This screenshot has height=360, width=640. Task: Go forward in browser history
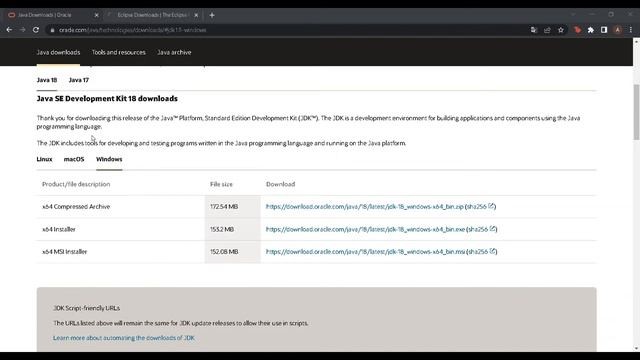tap(22, 30)
